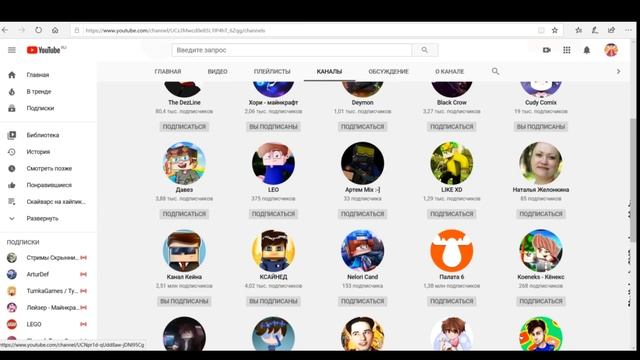The width and height of the screenshot is (640, 360).
Task: Subscribe to Koeneks - Кёнекс channel
Action: 541,301
